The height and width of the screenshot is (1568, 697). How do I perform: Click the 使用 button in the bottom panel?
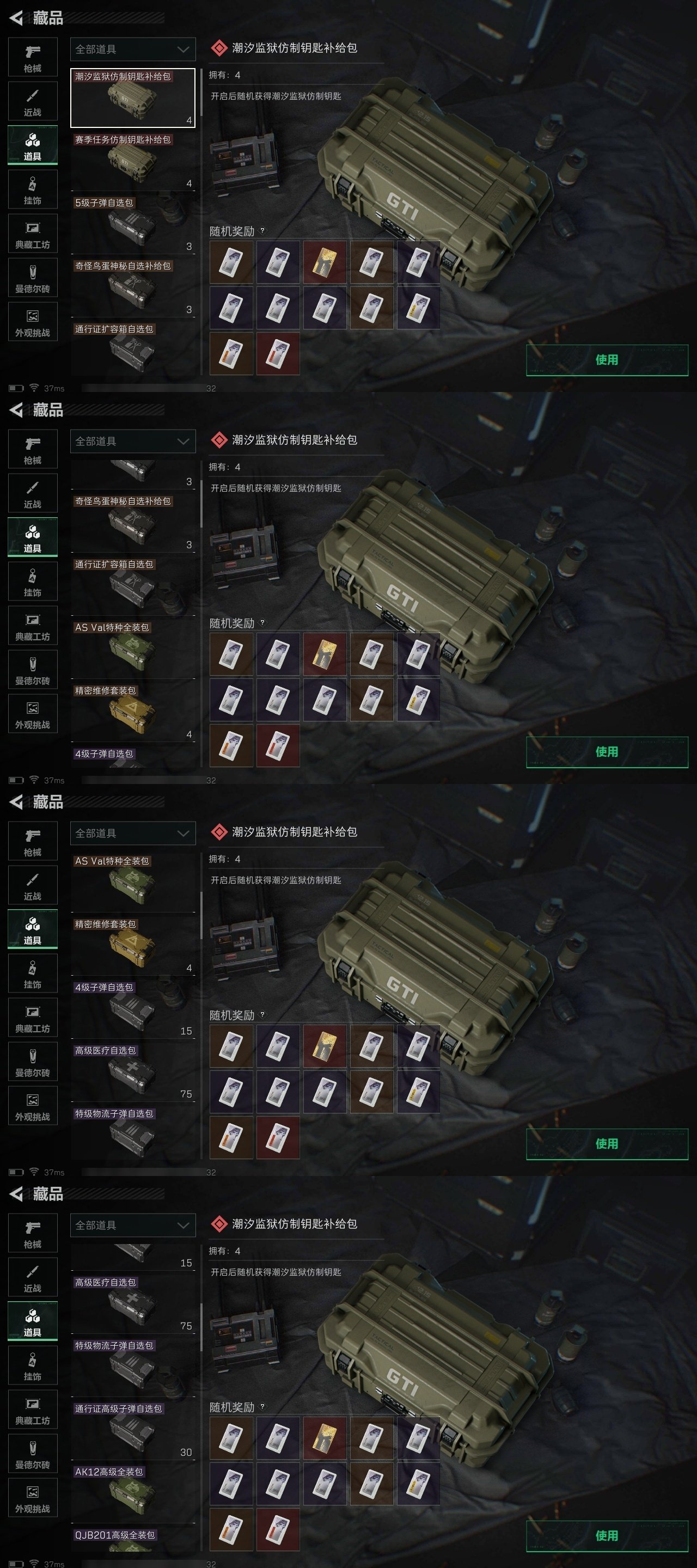tap(607, 1536)
